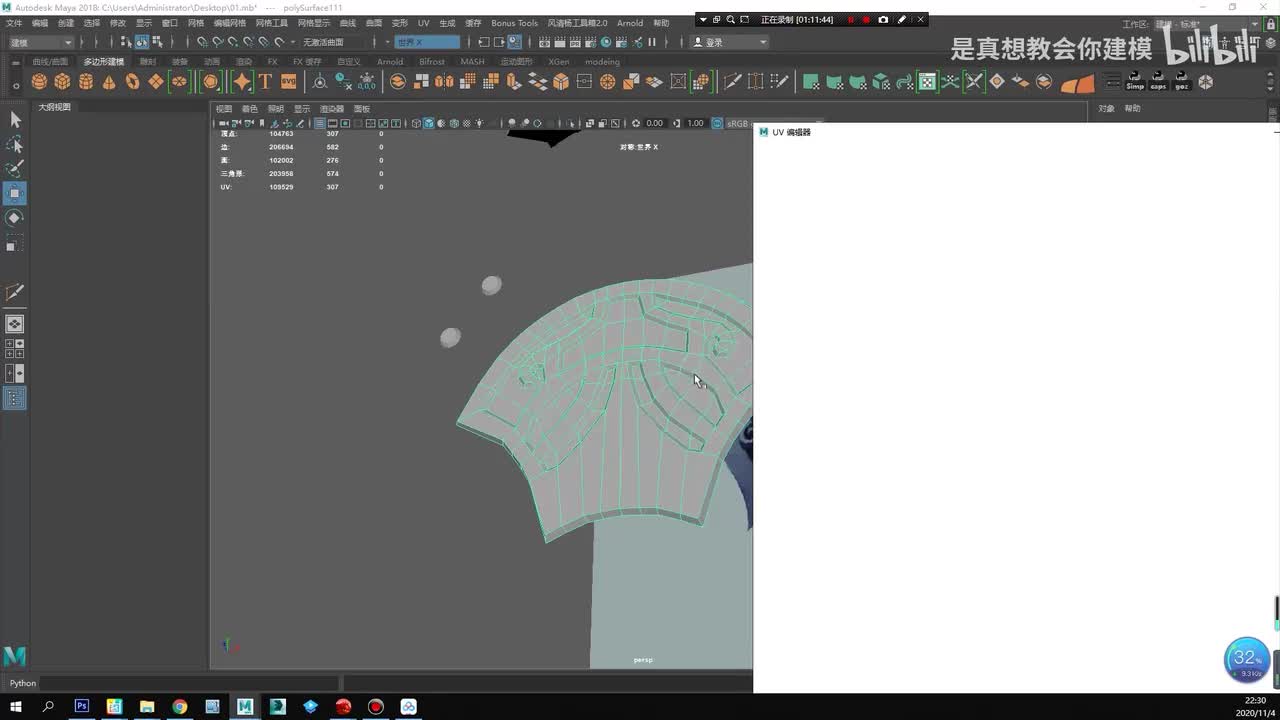Toggle select by component type mode
Image resolution: width=1280 pixels, height=720 pixels.
click(x=158, y=42)
